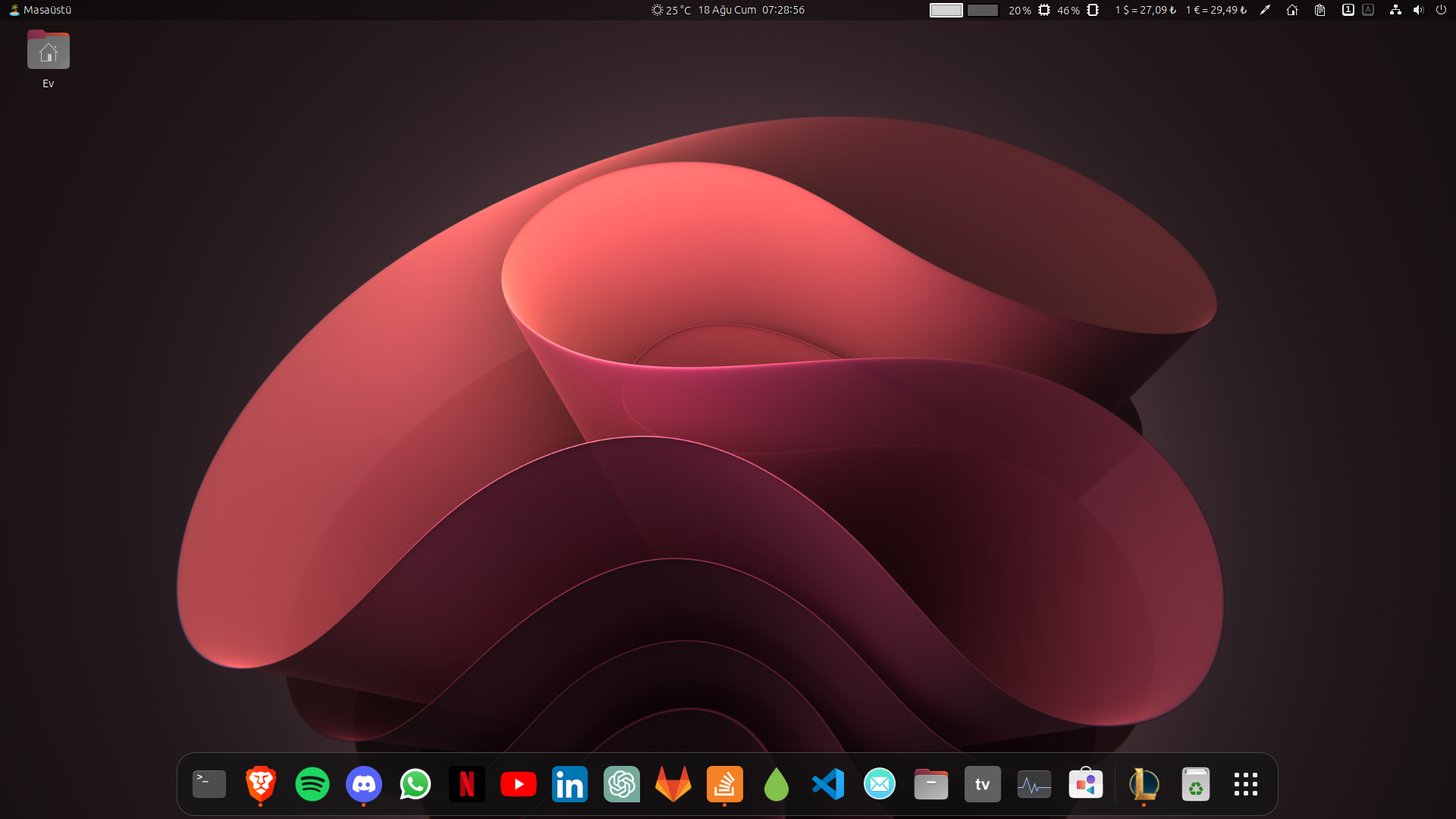Image resolution: width=1456 pixels, height=819 pixels.
Task: Open the date and time menu
Action: pyautogui.click(x=751, y=10)
